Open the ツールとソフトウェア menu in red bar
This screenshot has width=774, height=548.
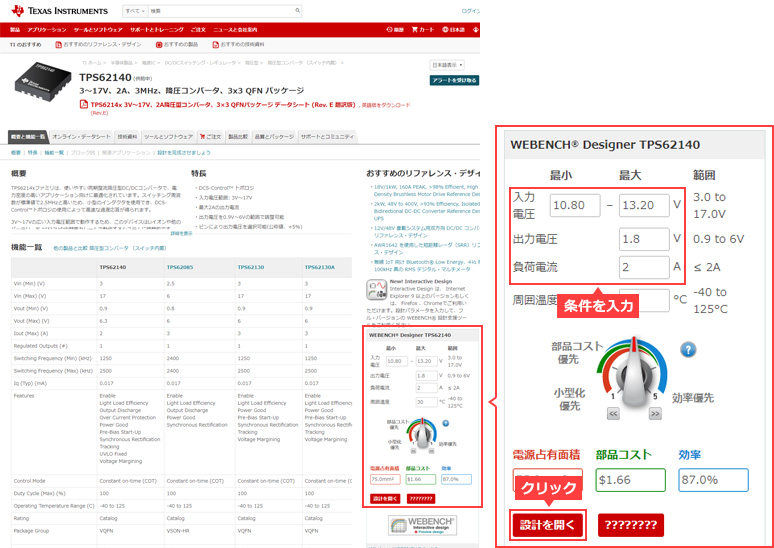98,30
